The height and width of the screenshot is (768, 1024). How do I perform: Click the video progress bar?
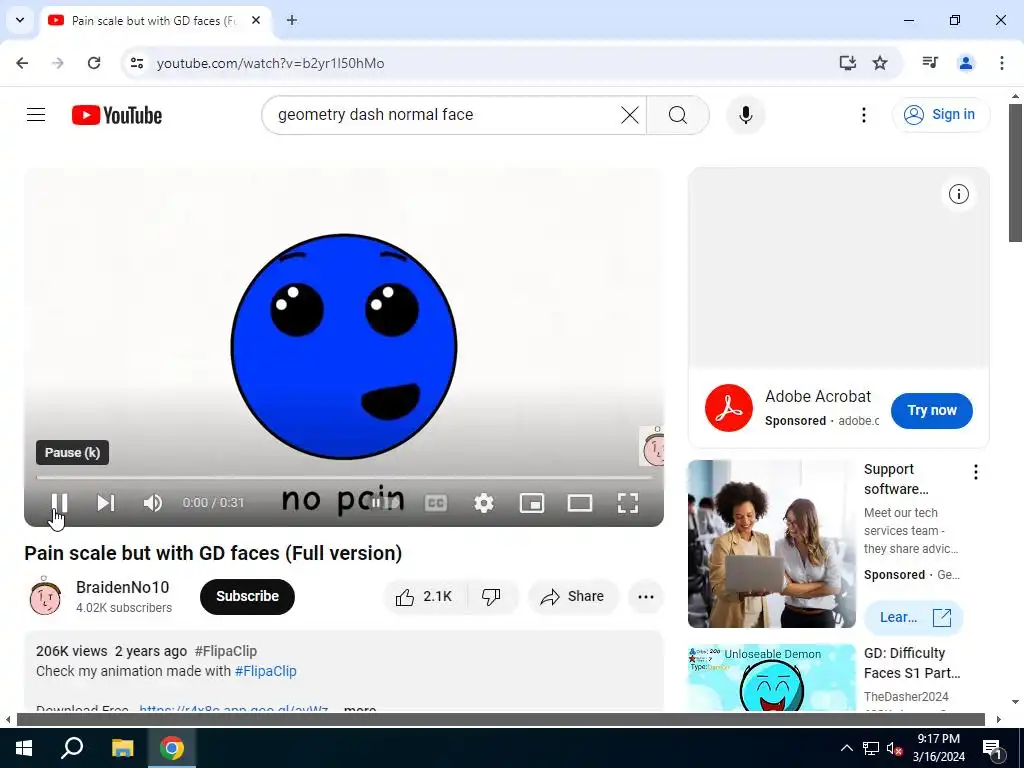point(344,477)
